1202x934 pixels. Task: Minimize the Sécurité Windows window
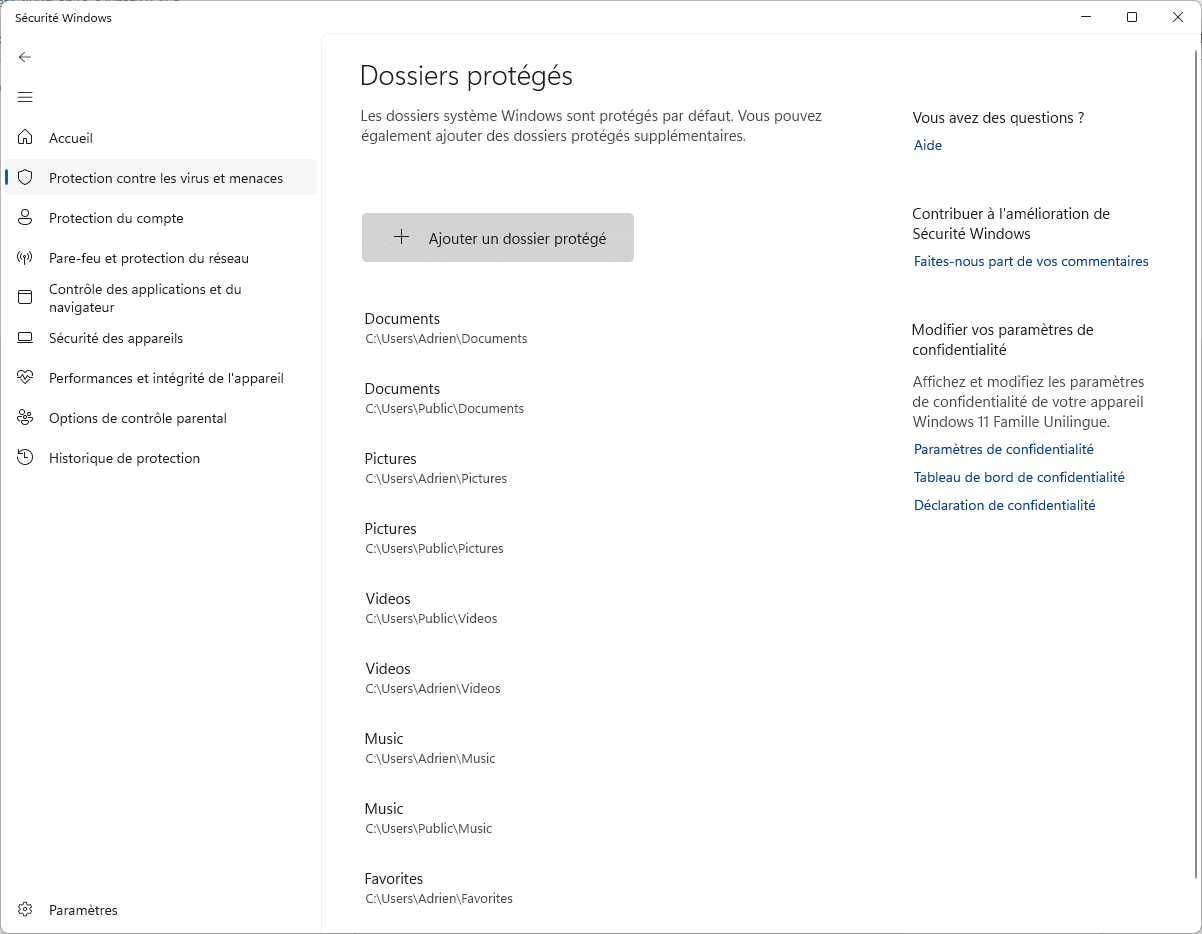(x=1087, y=17)
